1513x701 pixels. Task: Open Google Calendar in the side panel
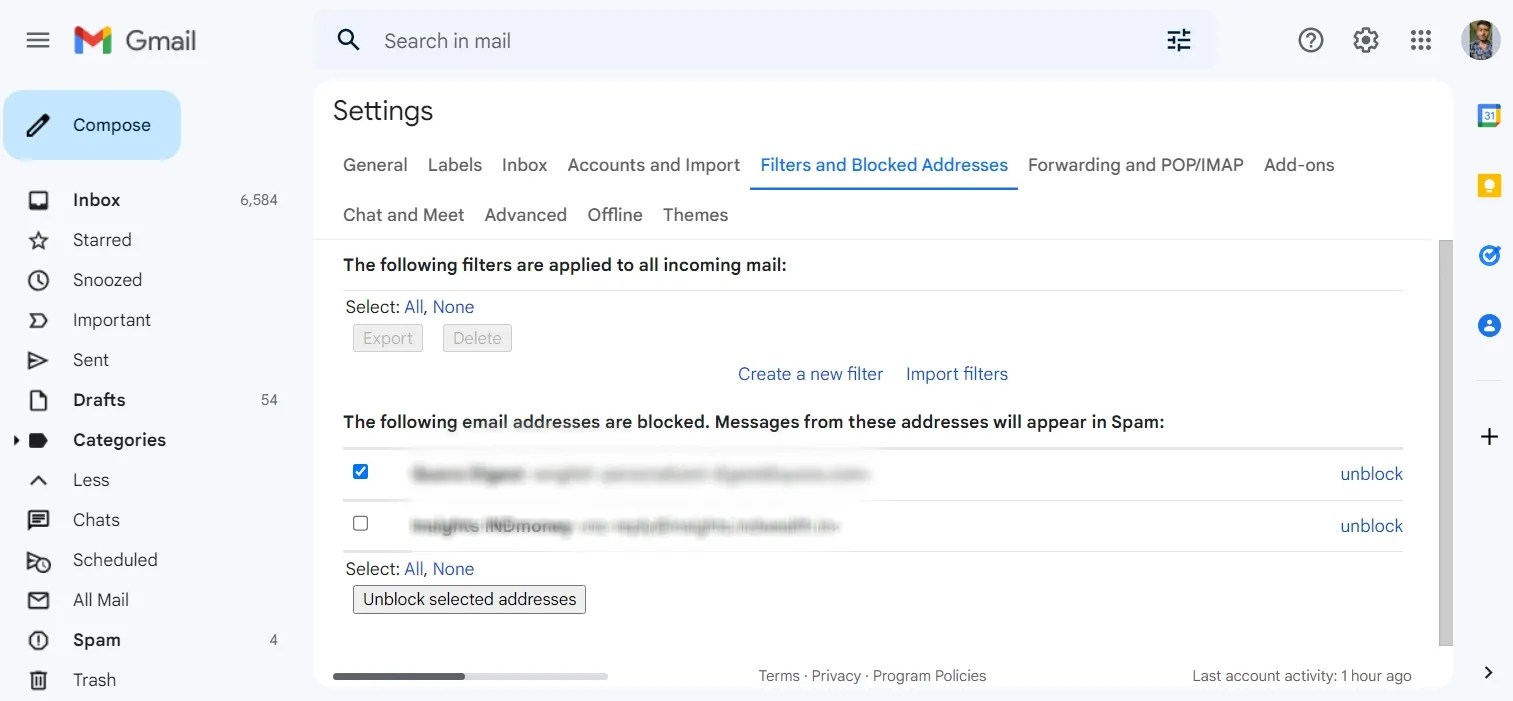pos(1489,115)
